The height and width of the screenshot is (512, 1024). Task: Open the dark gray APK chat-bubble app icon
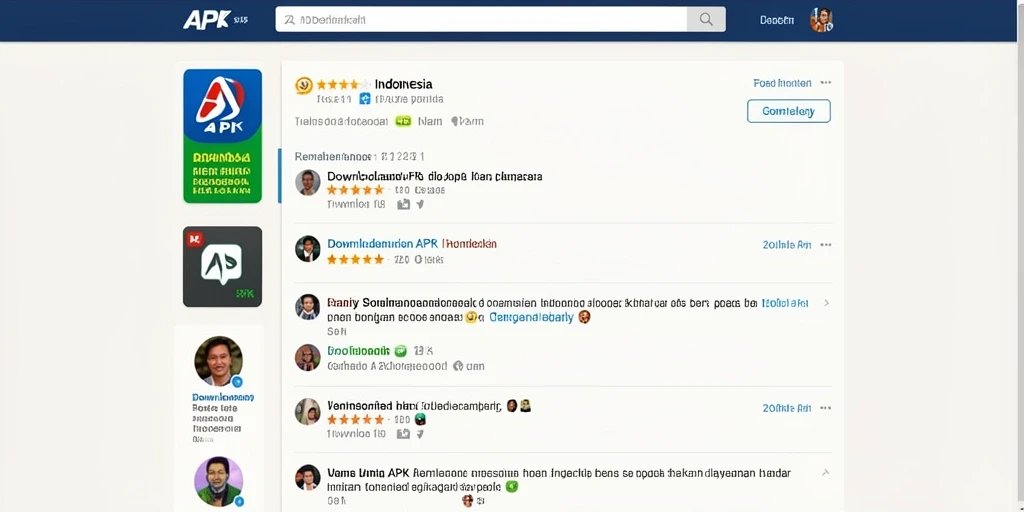pos(222,266)
